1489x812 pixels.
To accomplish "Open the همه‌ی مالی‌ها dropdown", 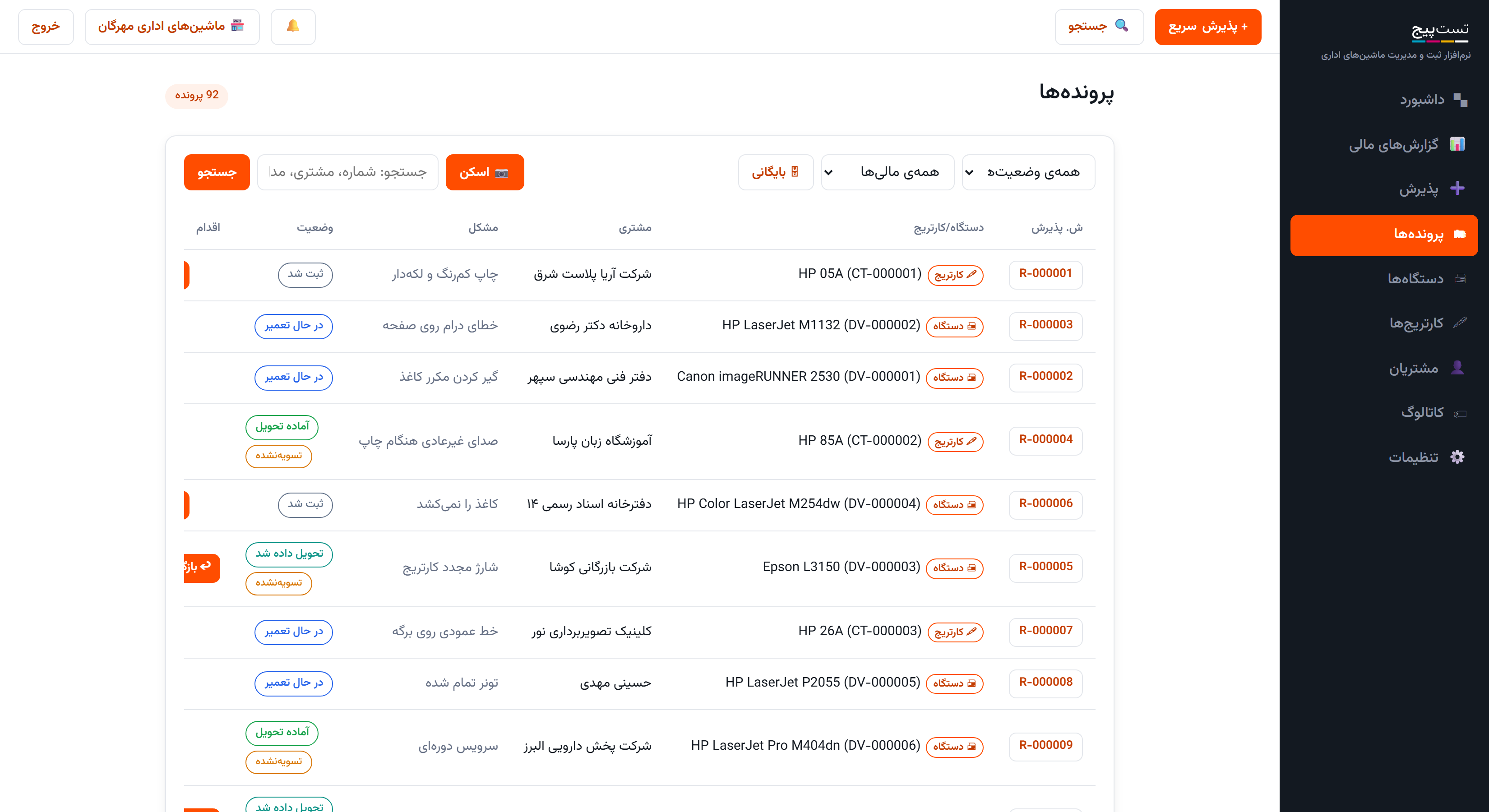I will 887,172.
